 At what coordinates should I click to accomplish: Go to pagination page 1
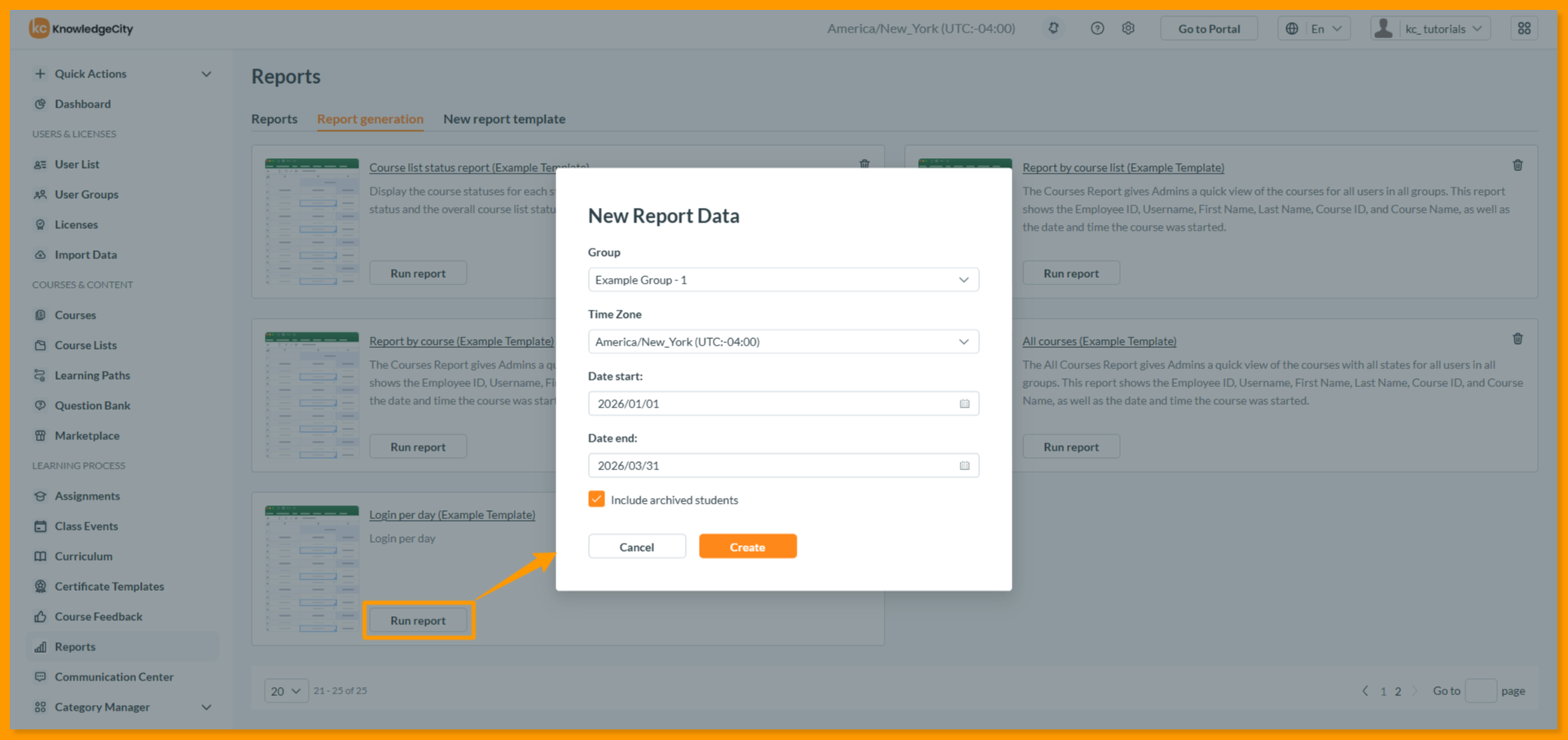click(x=1383, y=691)
